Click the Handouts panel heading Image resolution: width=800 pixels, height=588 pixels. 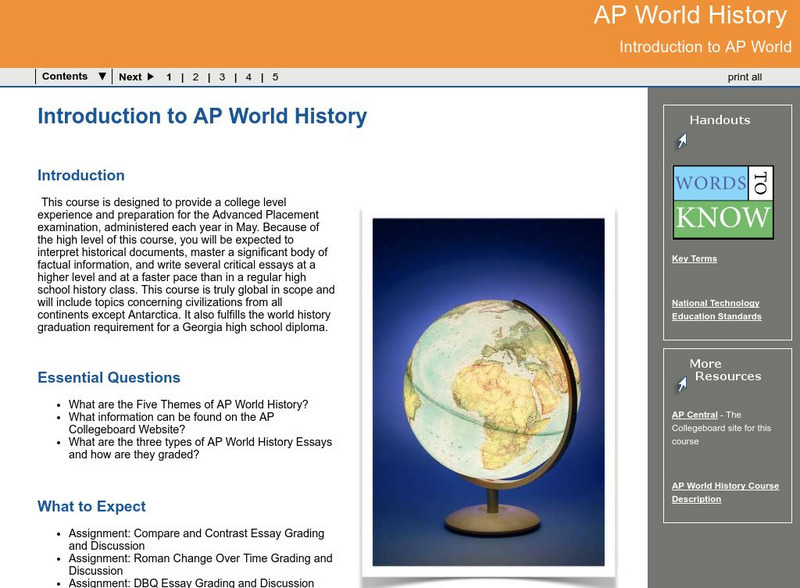point(719,120)
